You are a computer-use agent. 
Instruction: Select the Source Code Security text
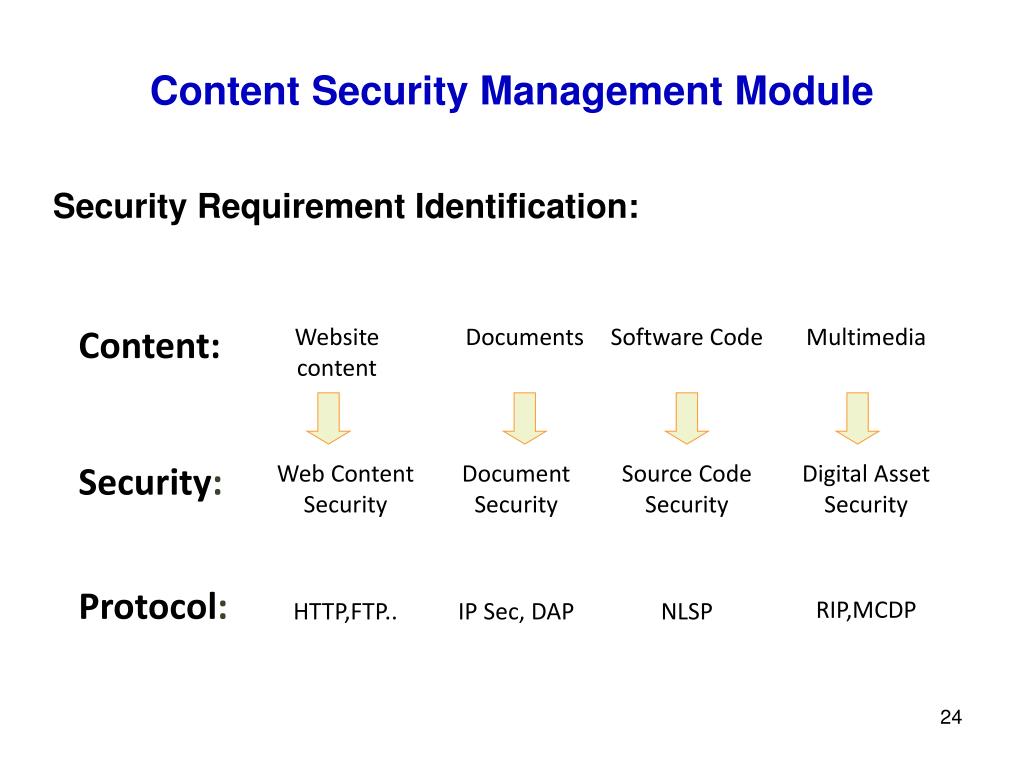coord(686,489)
